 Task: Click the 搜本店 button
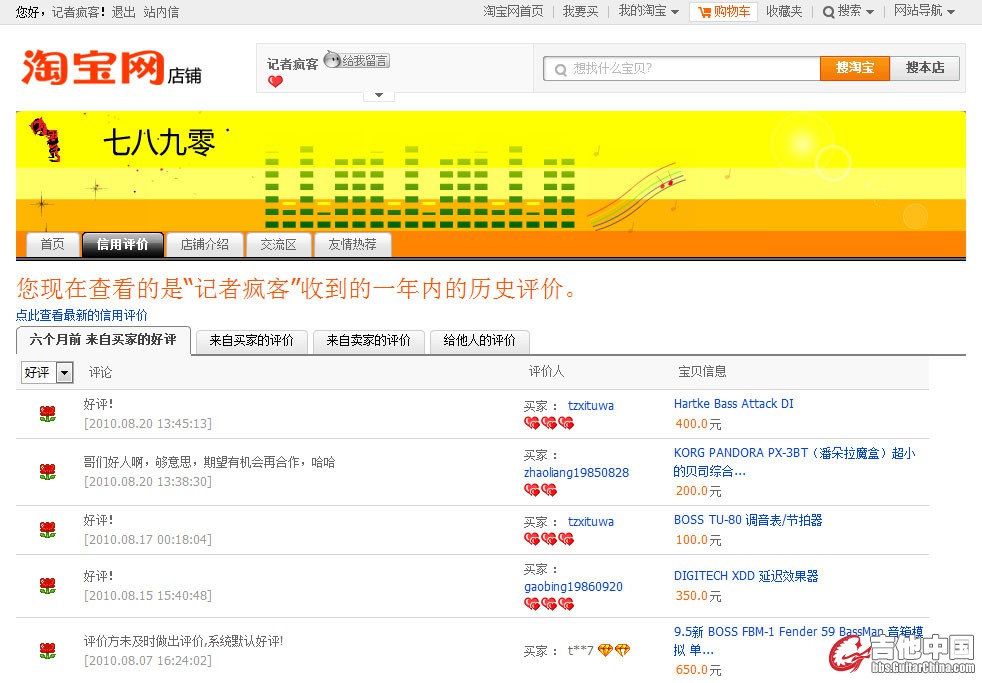pyautogui.click(x=925, y=68)
